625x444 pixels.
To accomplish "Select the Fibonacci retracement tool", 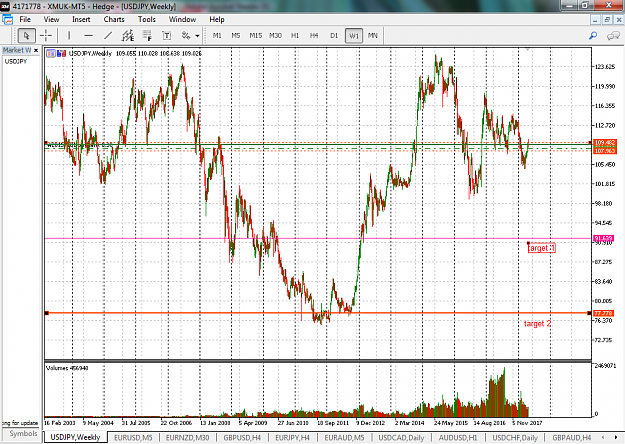I will pos(147,35).
